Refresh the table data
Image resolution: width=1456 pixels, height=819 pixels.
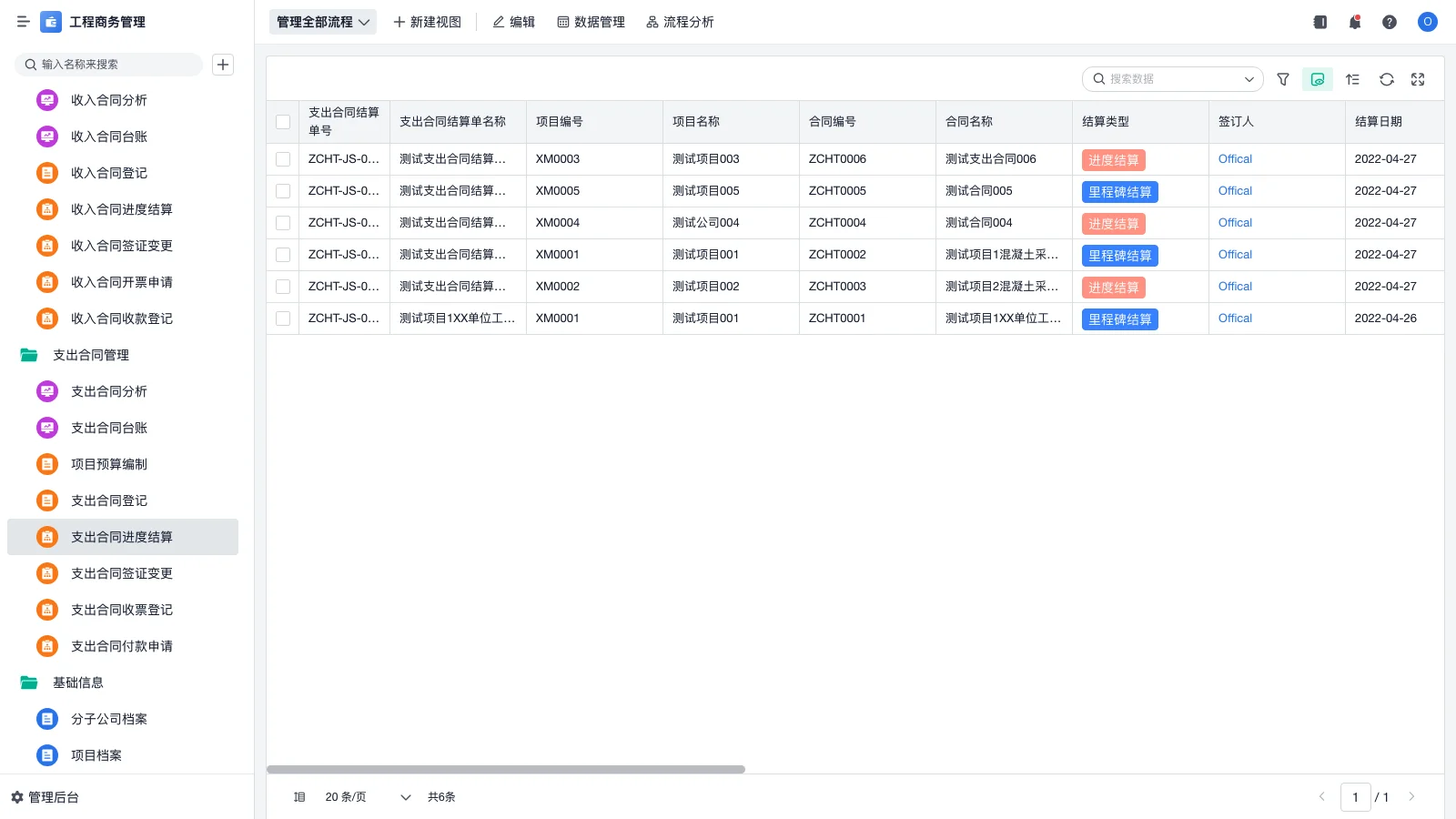pos(1386,79)
